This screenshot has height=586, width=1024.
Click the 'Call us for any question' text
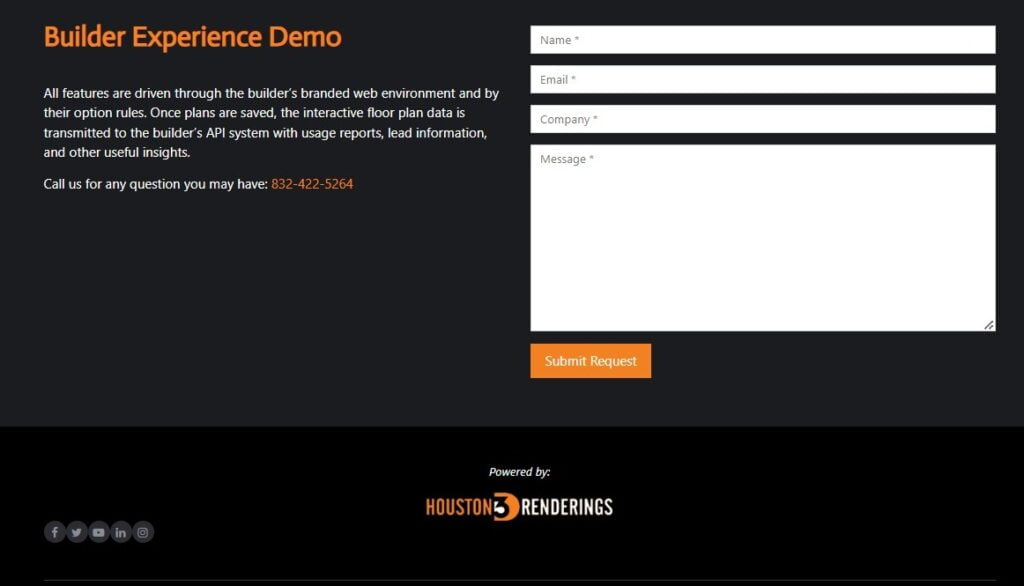(x=155, y=184)
